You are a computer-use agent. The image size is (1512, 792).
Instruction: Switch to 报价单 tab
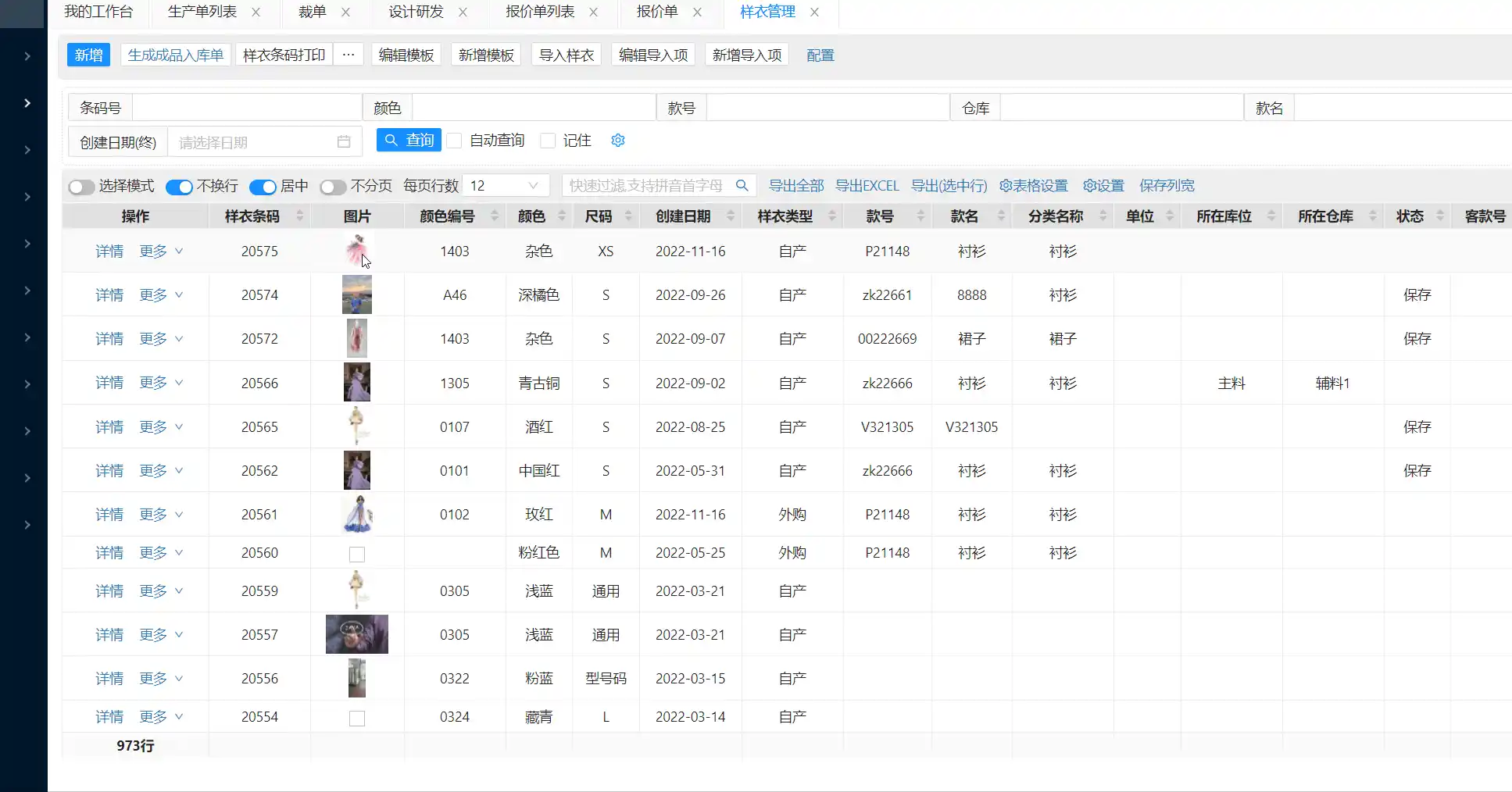pyautogui.click(x=657, y=12)
